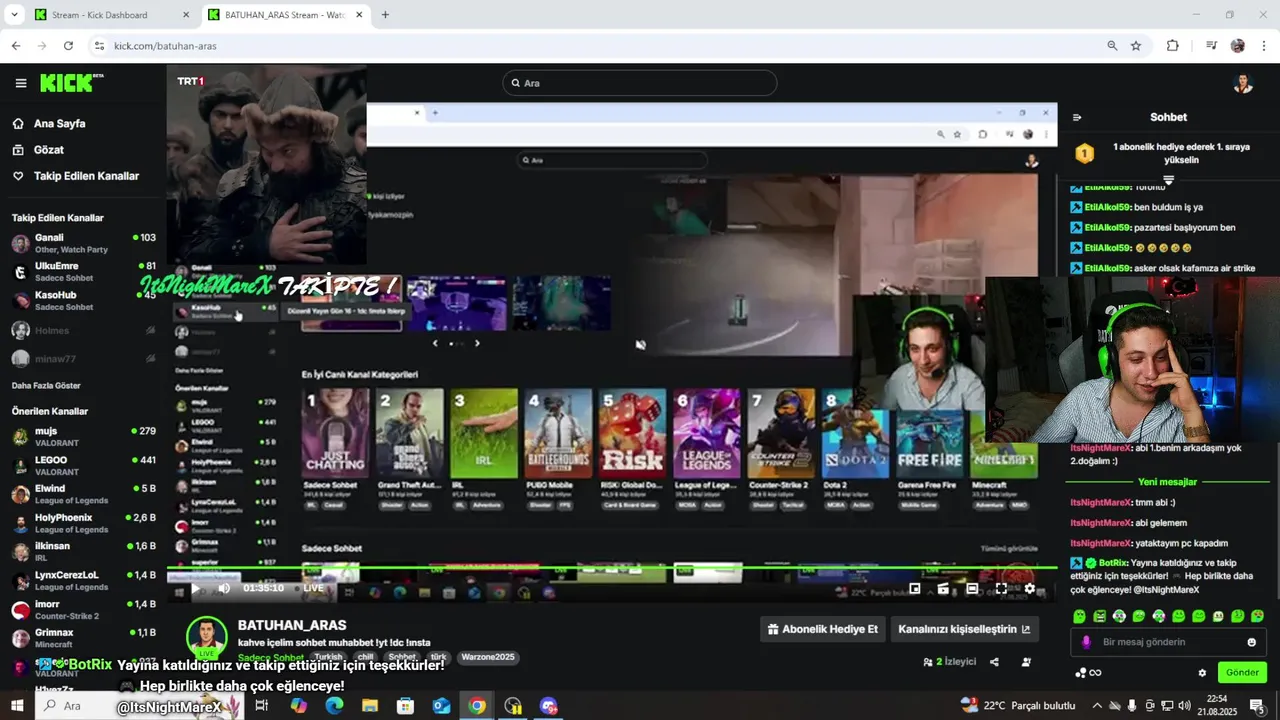Open Grimnax recommended channel
1280x720 pixels.
[84, 638]
